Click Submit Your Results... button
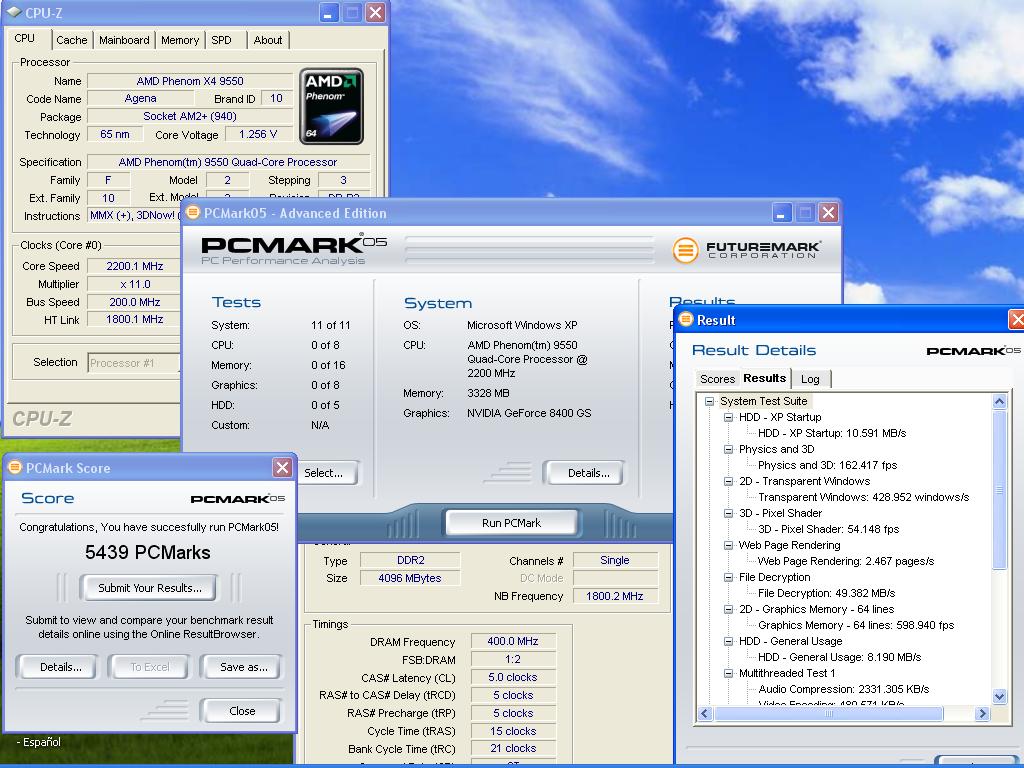The height and width of the screenshot is (768, 1024). (x=150, y=588)
